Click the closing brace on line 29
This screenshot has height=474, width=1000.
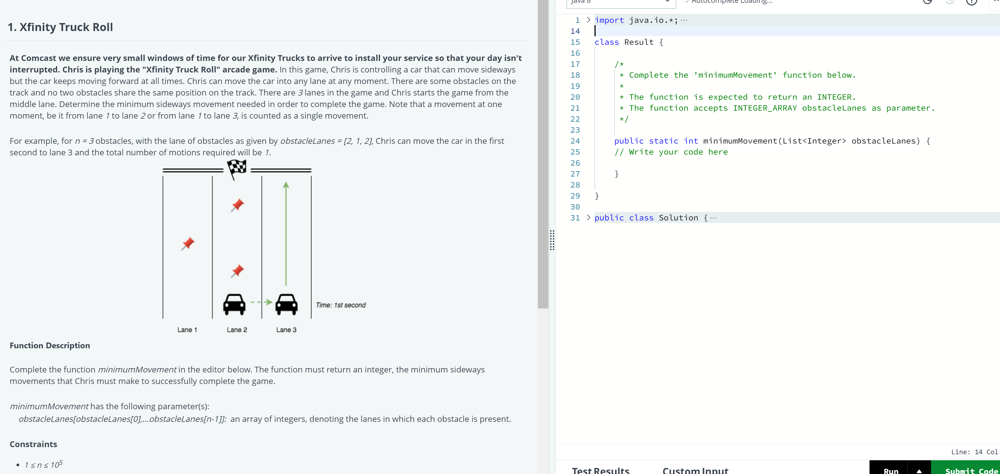point(597,196)
